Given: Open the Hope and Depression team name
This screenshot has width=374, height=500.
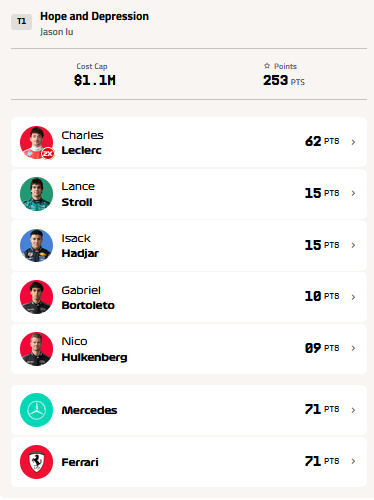Looking at the screenshot, I should pos(94,16).
